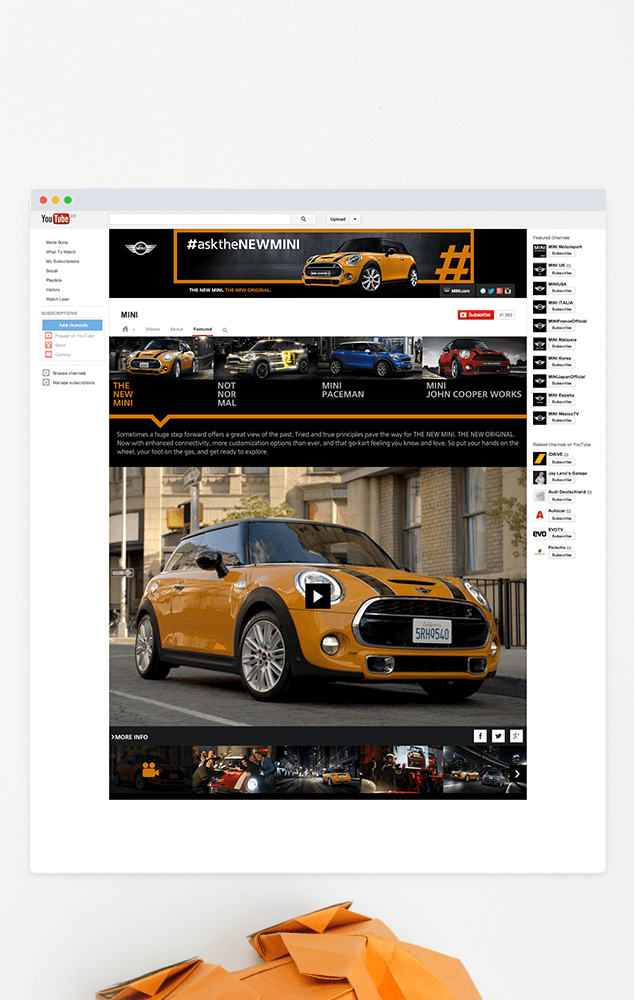Open carousel thumbnail of night street scene
Screen dimensions: 634x1000
318,770
